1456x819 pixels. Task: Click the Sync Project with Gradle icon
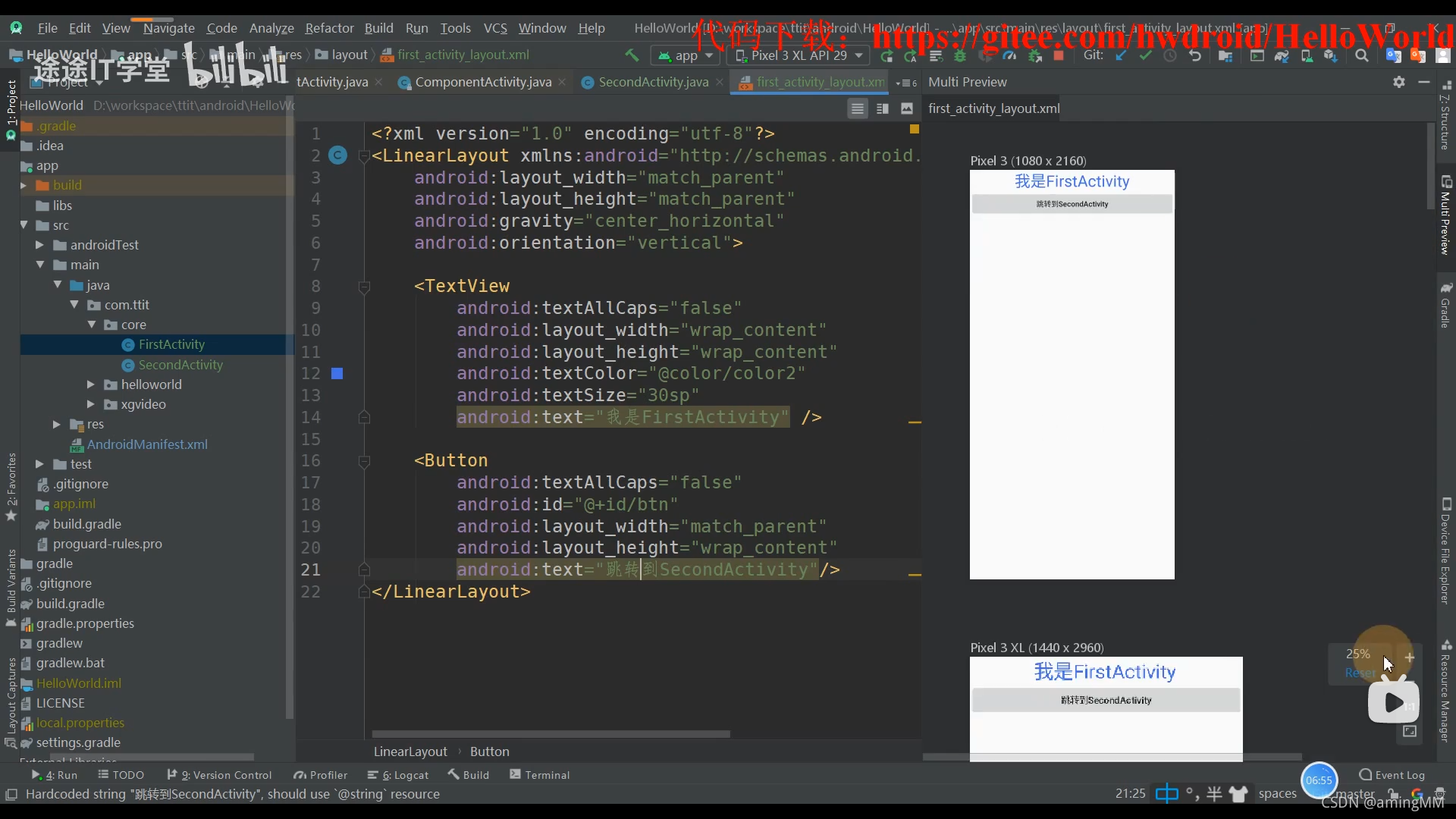point(1282,55)
